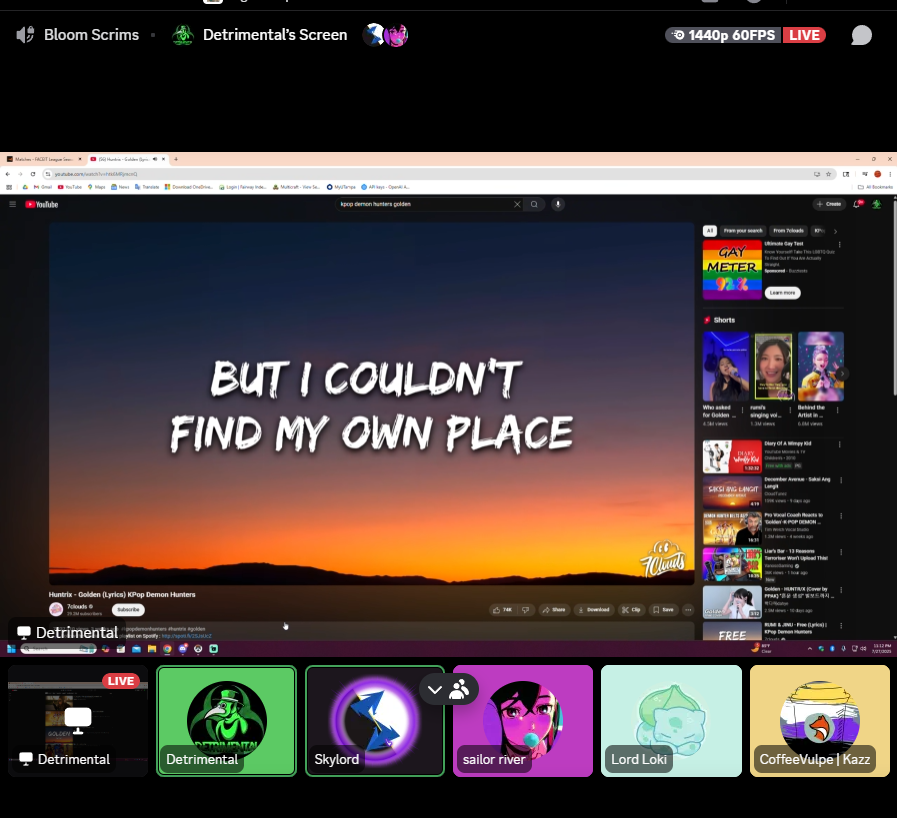Screen dimensions: 897x818
Task: Select the From your search chip
Action: point(743,231)
